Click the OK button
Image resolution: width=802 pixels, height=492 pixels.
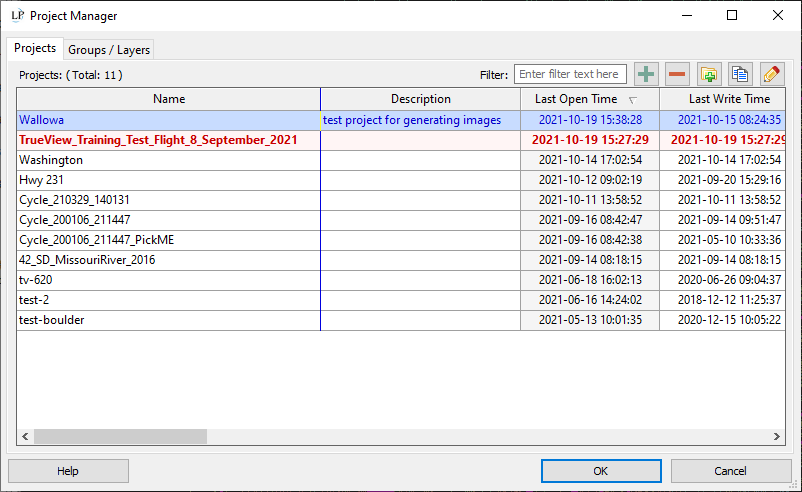click(x=601, y=471)
